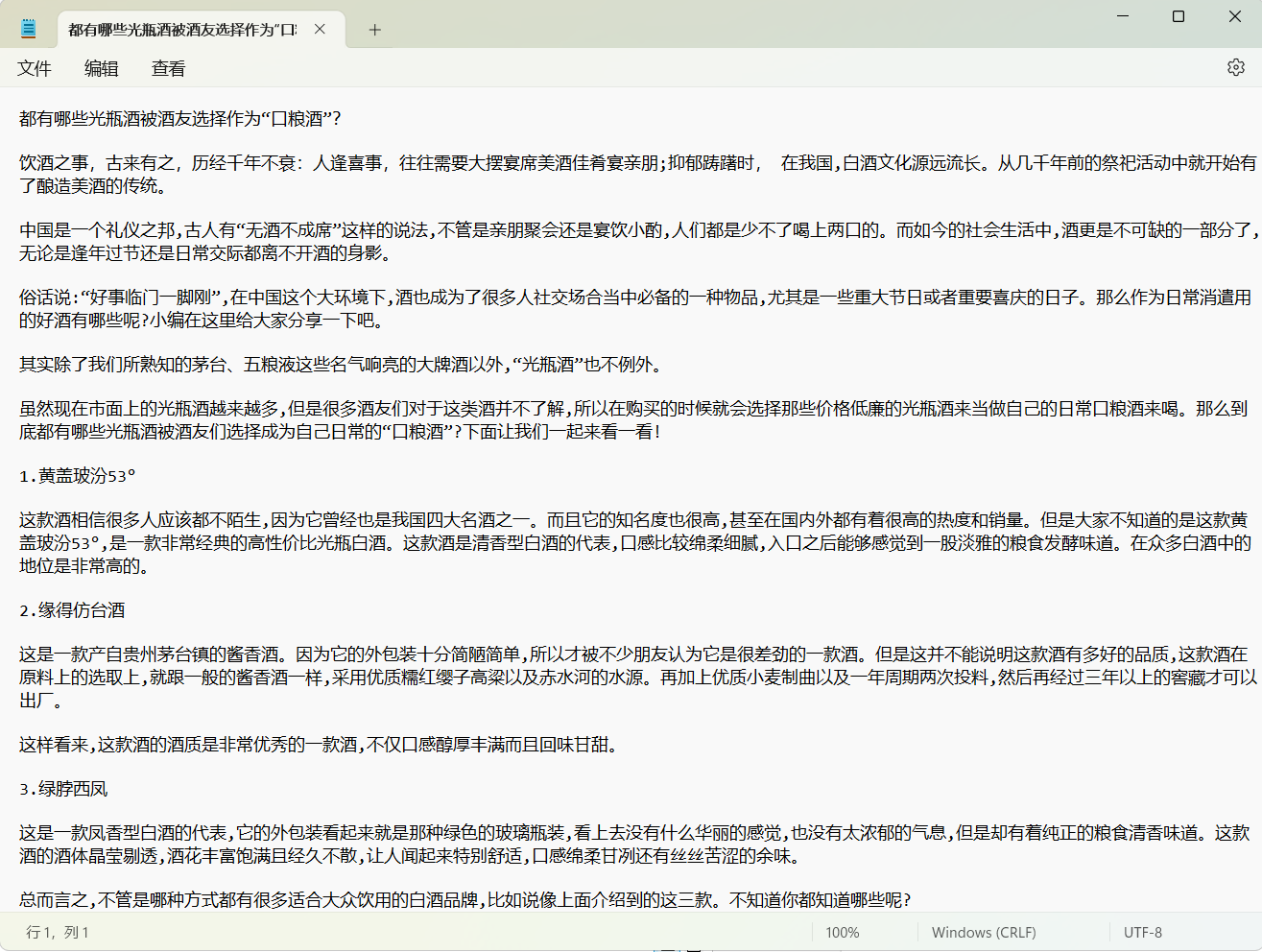Click line 这样看来,这款酒的酒质是非常优秀的

coord(319,745)
